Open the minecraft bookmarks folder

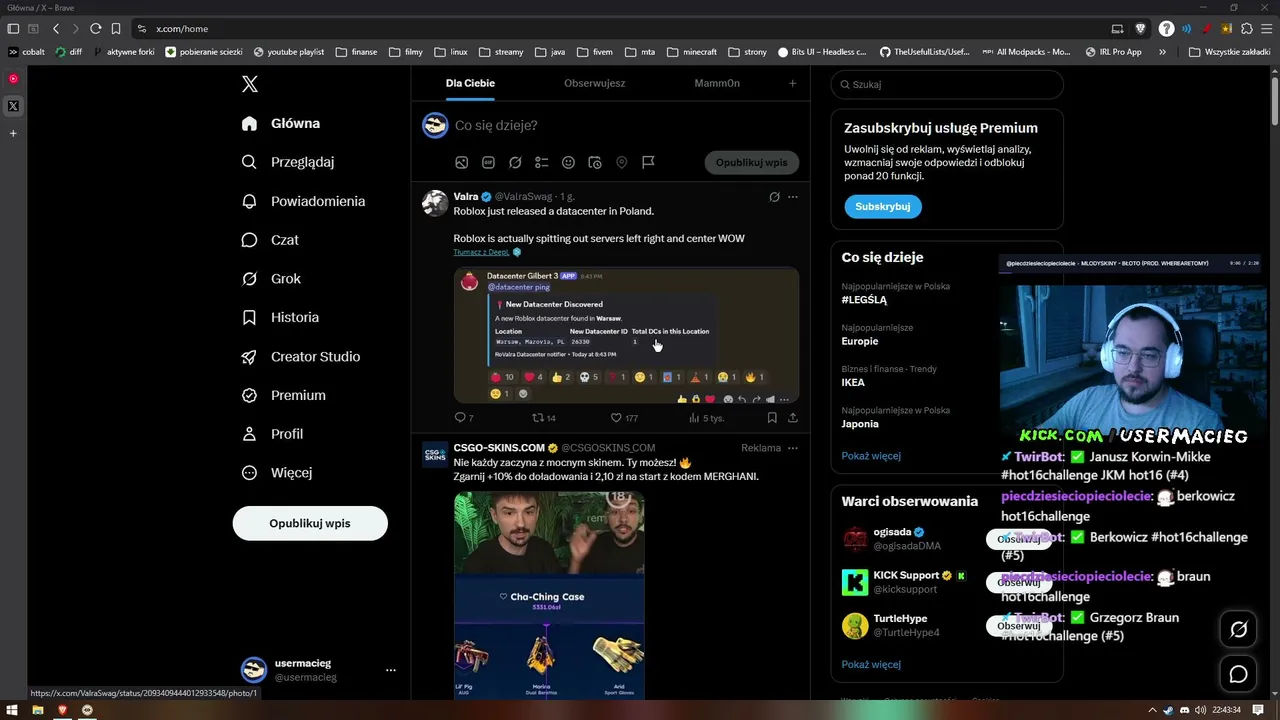tap(692, 52)
